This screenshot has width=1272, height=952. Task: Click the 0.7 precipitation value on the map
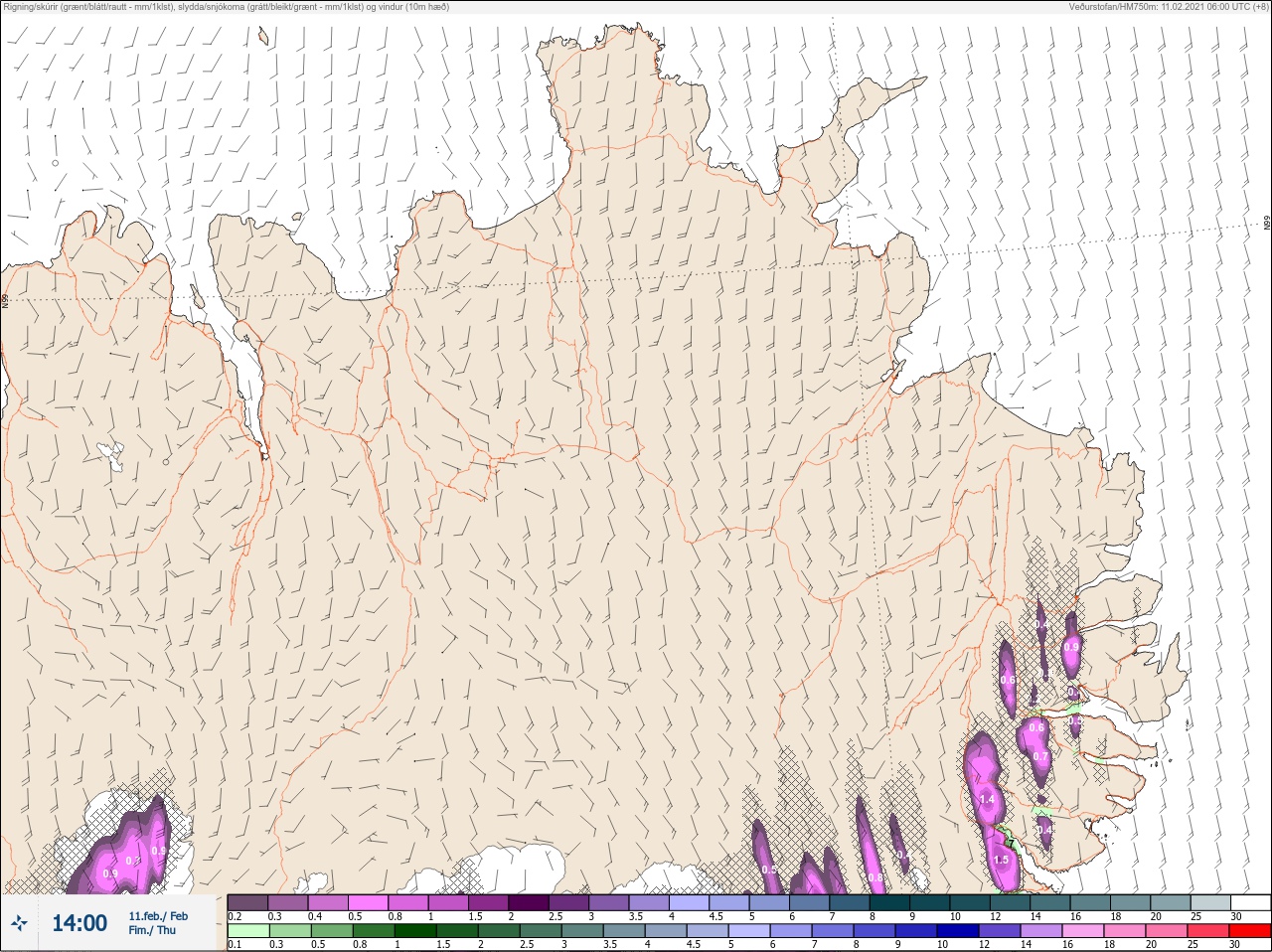1040,756
